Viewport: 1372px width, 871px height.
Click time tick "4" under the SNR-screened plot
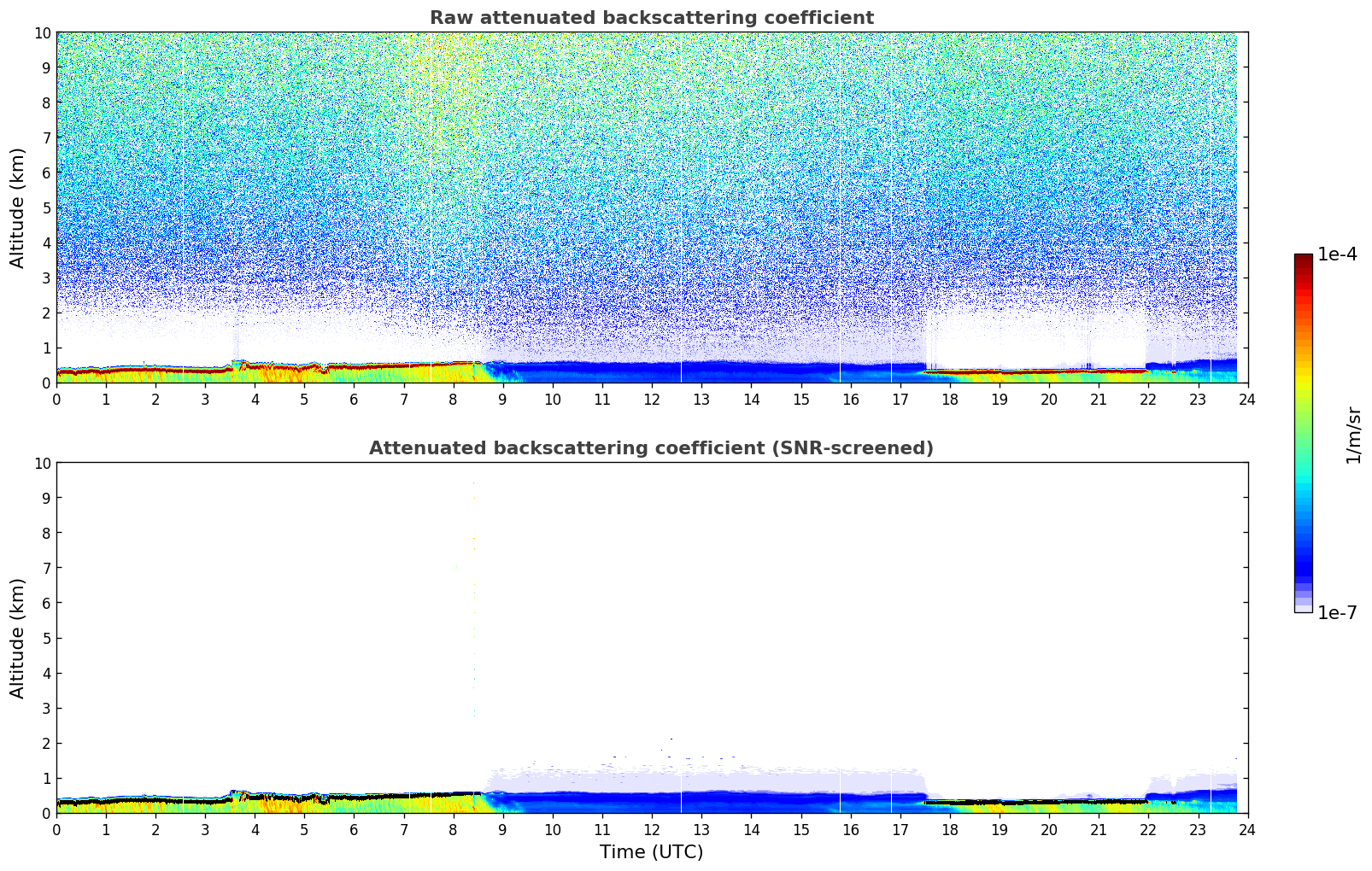pos(255,830)
